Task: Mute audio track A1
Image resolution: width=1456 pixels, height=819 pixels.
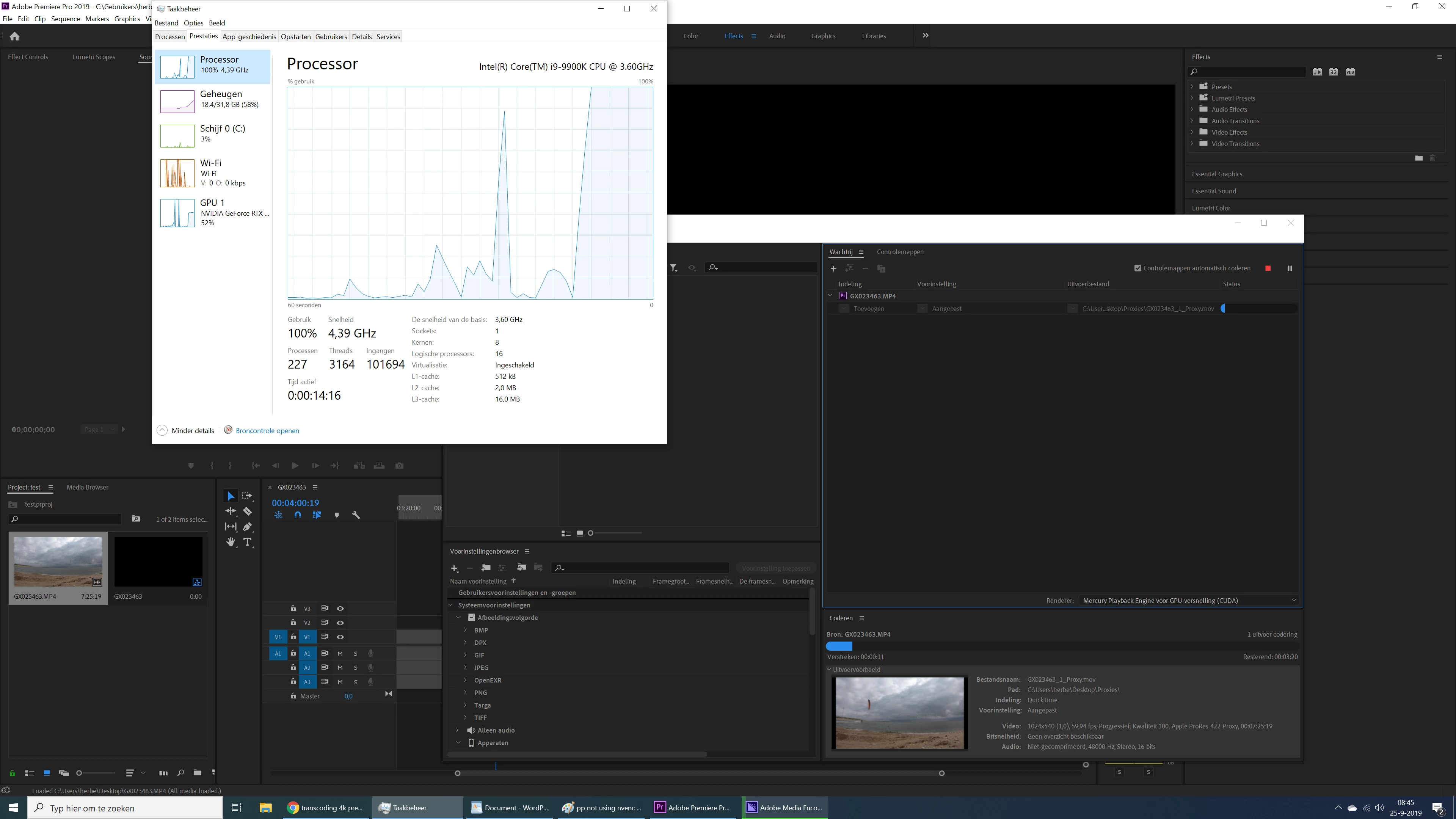Action: pos(340,653)
